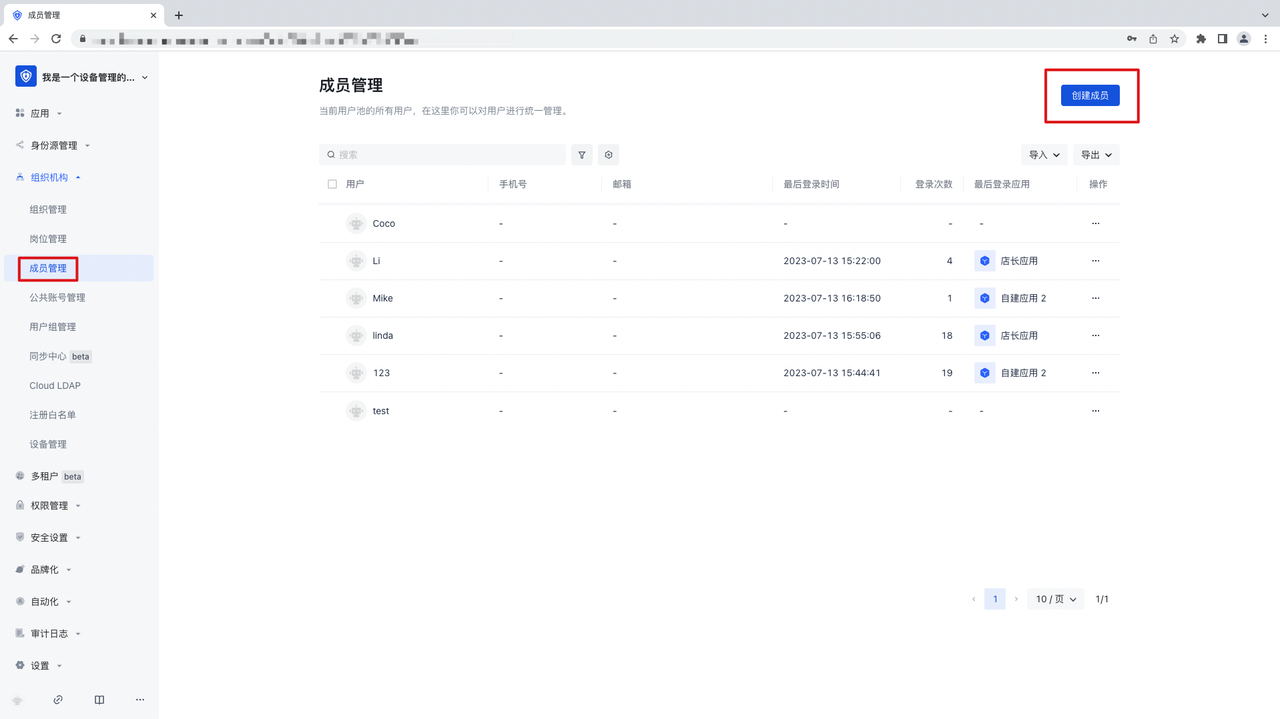Open column settings gear icon

pyautogui.click(x=608, y=155)
